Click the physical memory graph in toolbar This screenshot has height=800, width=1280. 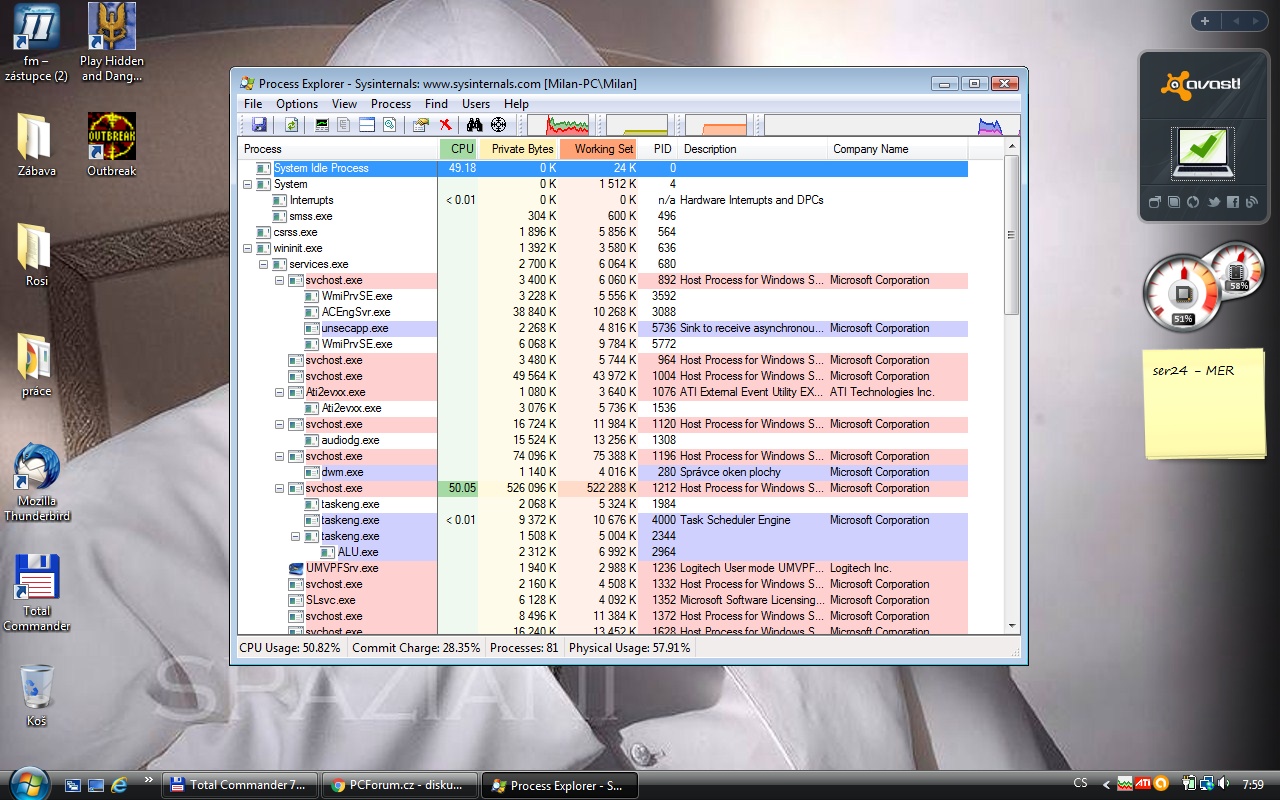tap(716, 125)
